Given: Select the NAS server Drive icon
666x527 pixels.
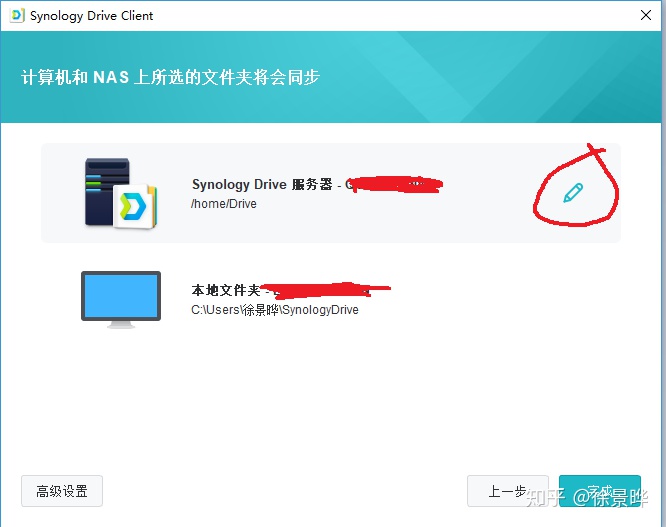Looking at the screenshot, I should coord(121,193).
